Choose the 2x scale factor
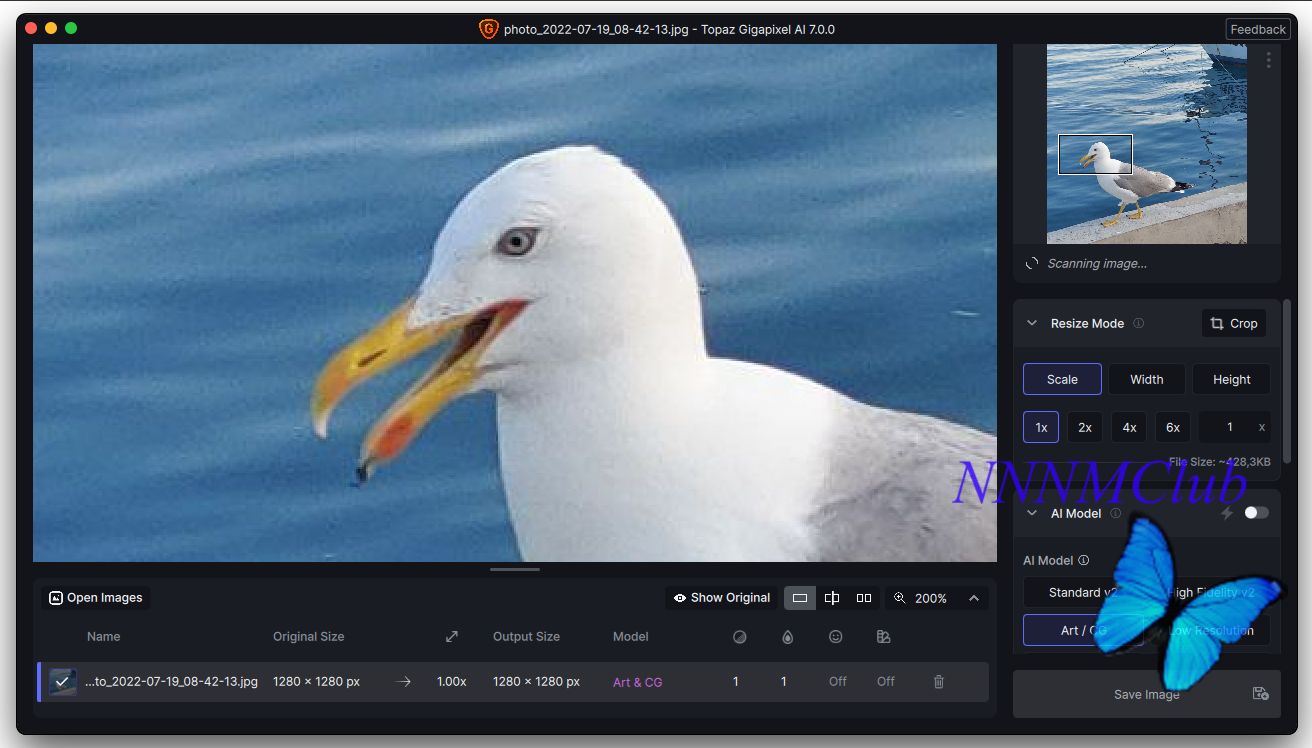The height and width of the screenshot is (748, 1312). (x=1085, y=427)
